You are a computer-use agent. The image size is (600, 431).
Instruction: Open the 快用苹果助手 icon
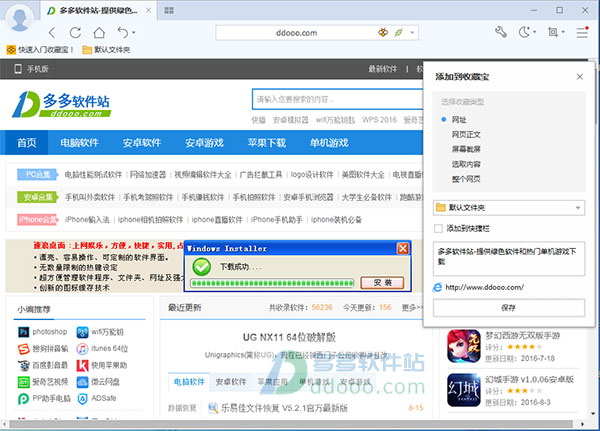(82, 366)
